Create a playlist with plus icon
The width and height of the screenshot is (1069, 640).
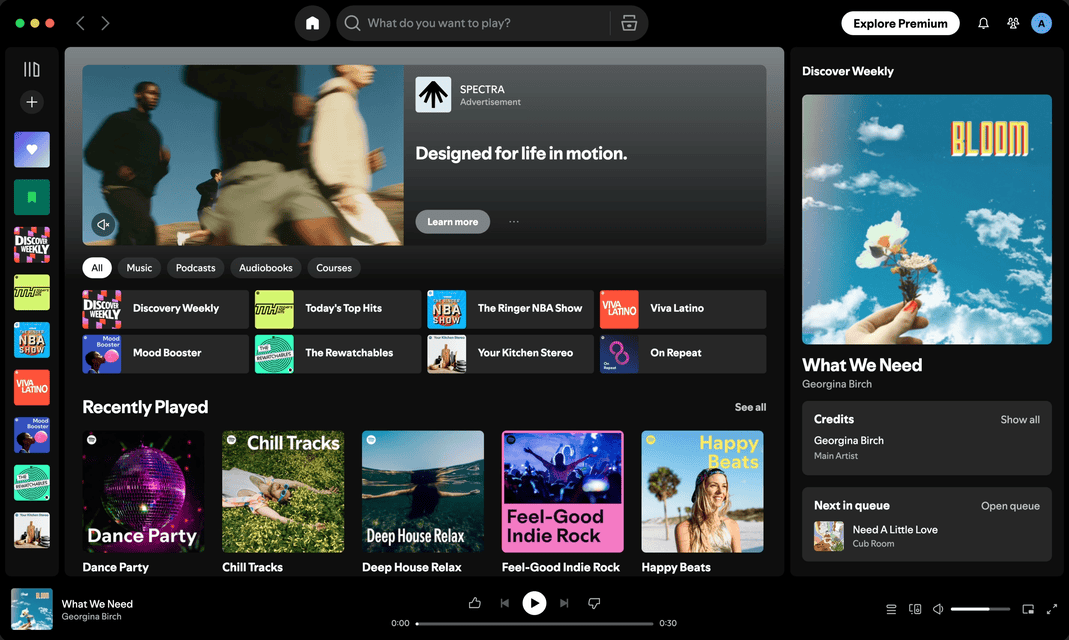click(x=31, y=102)
